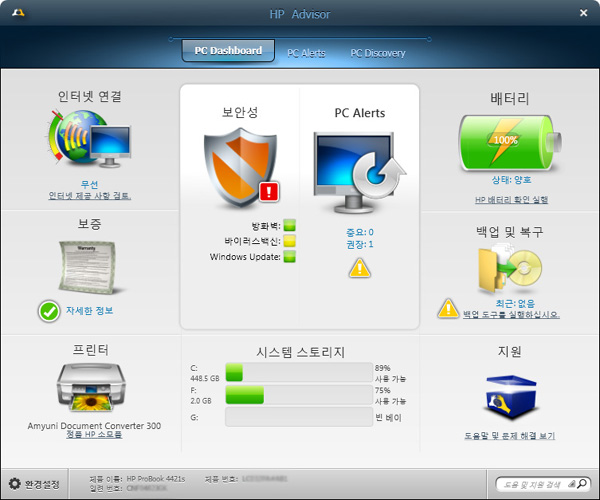Click the red exclamation badge on shield
600x500 pixels.
(269, 192)
